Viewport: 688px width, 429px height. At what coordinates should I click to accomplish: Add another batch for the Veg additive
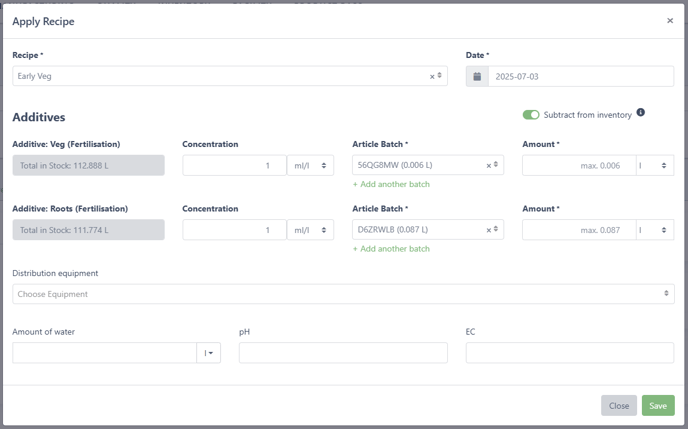[391, 184]
